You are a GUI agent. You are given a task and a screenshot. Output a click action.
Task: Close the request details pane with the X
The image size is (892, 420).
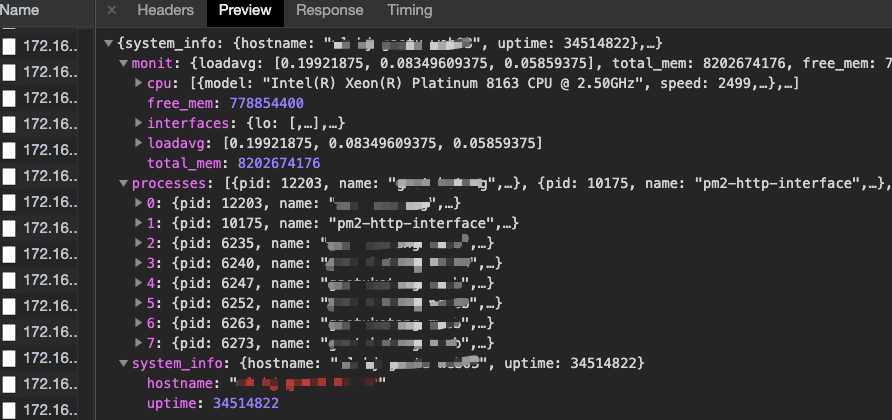point(112,10)
